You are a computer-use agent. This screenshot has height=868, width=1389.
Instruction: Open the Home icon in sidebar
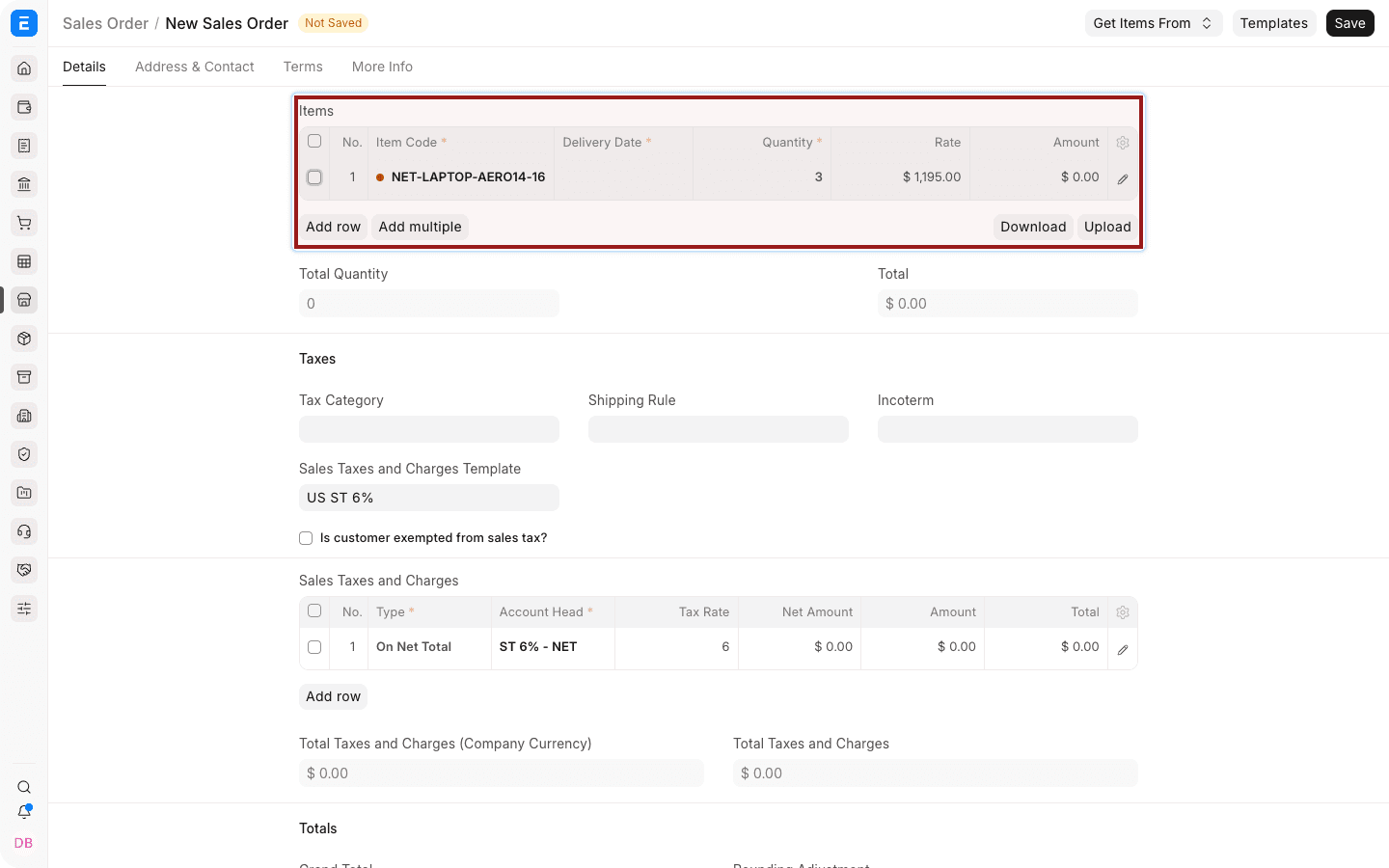(24, 68)
